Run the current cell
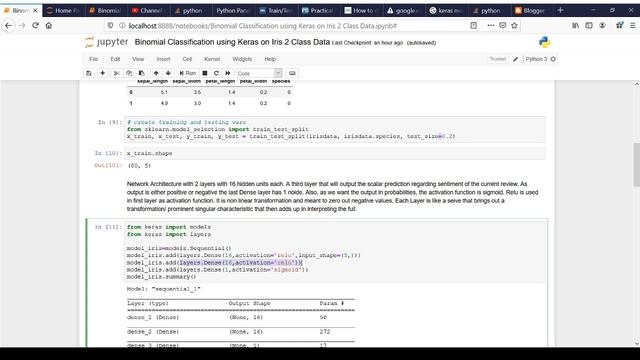The width and height of the screenshot is (640, 360). [x=188, y=73]
